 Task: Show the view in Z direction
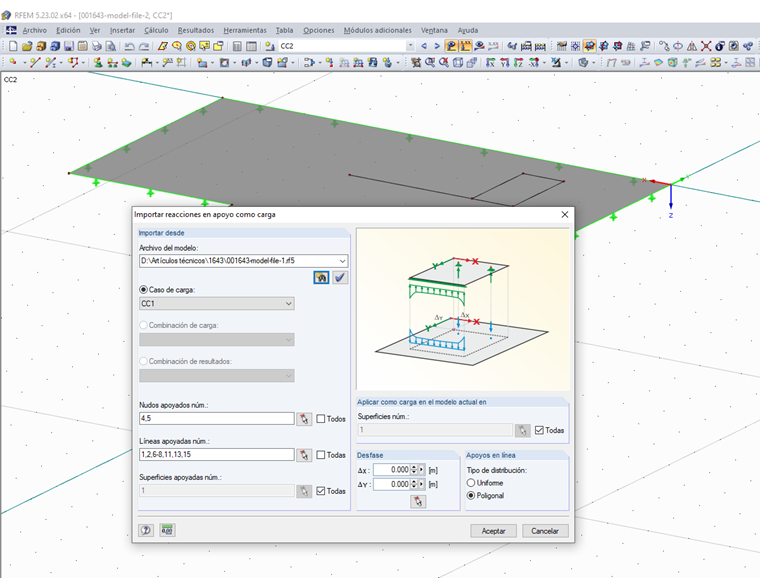[x=519, y=62]
